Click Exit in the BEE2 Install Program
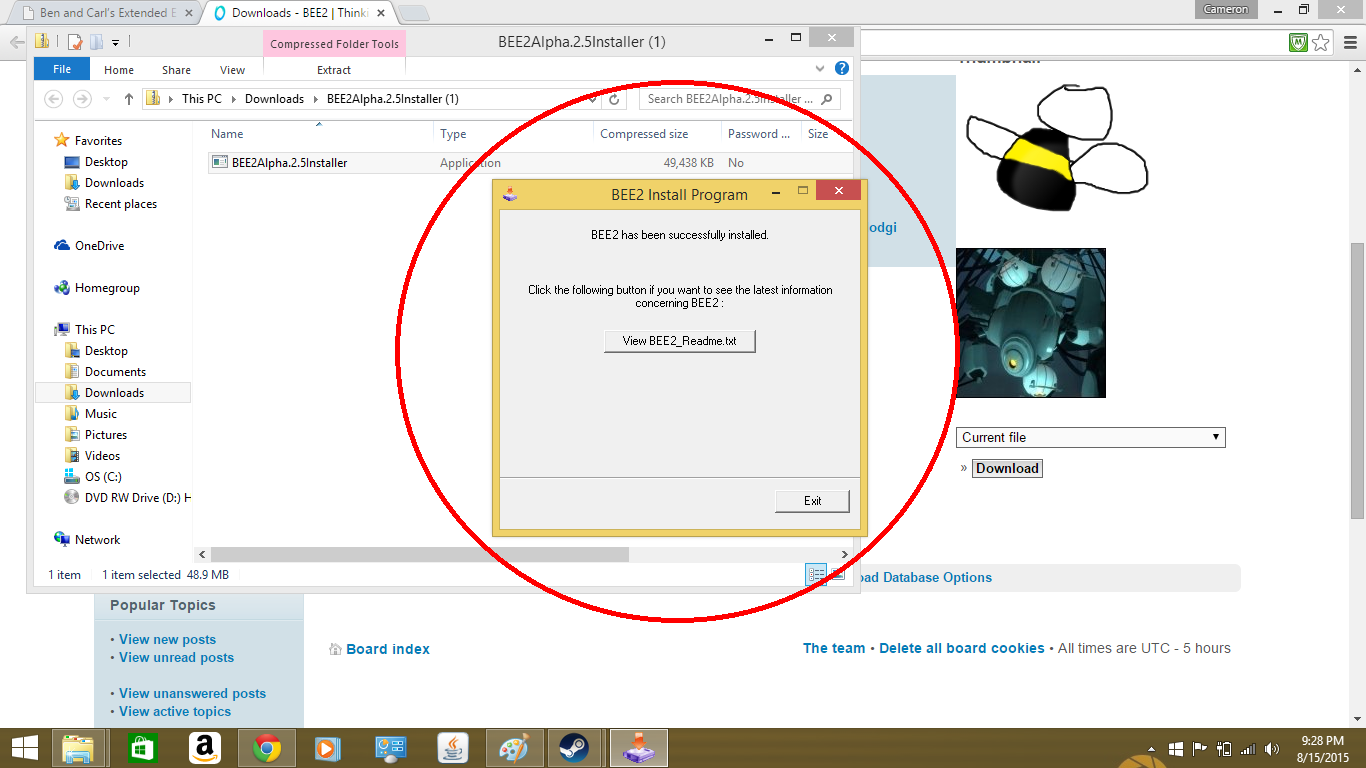This screenshot has height=768, width=1366. 812,501
